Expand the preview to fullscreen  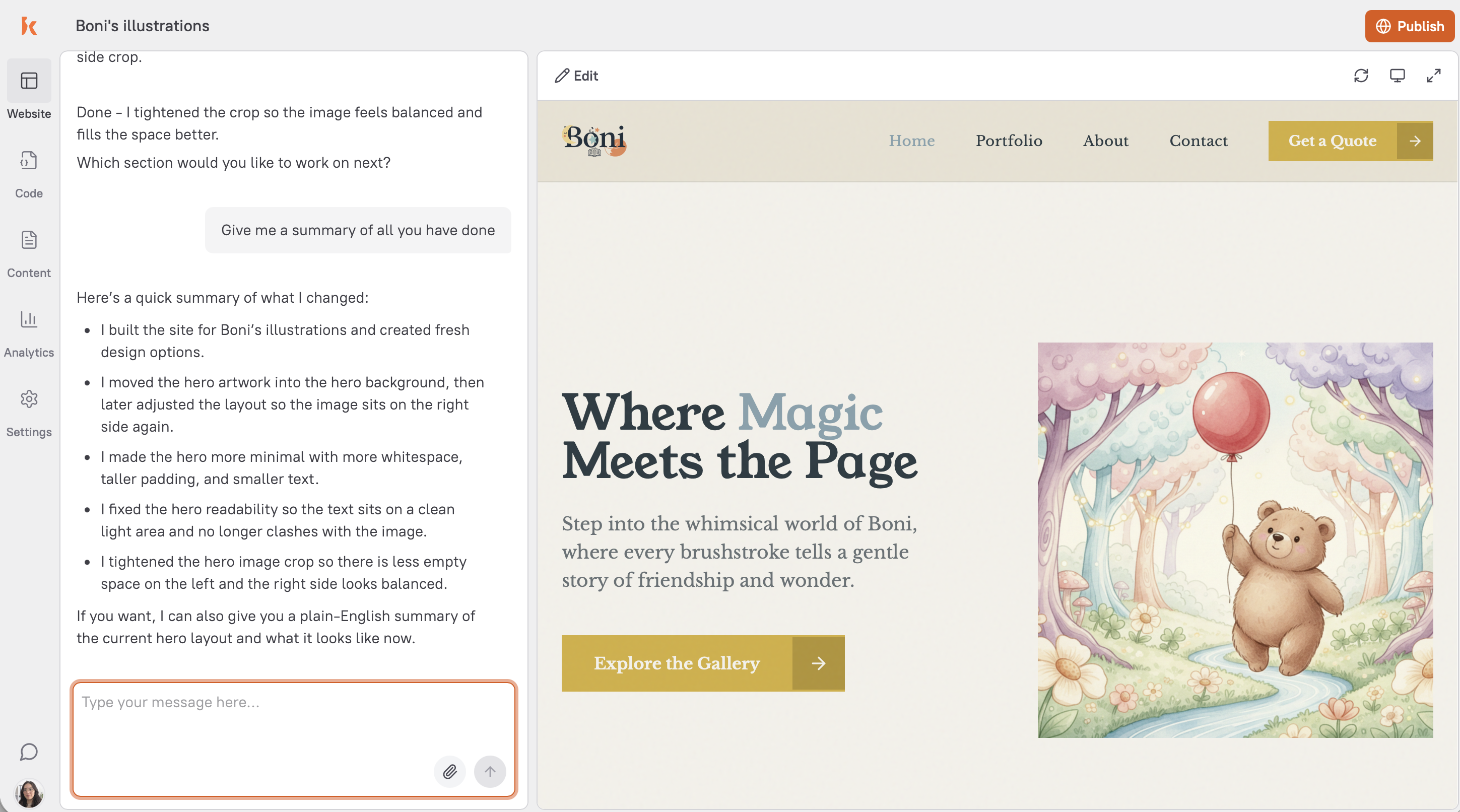point(1433,76)
